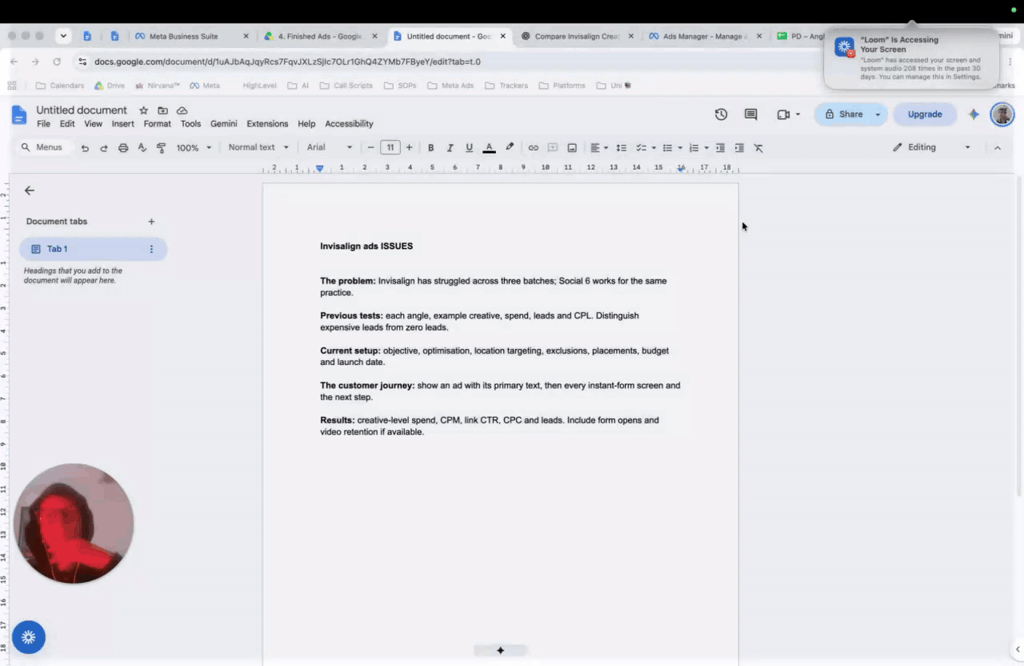Click the undo arrow in toolbar
The width and height of the screenshot is (1024, 666).
point(85,148)
